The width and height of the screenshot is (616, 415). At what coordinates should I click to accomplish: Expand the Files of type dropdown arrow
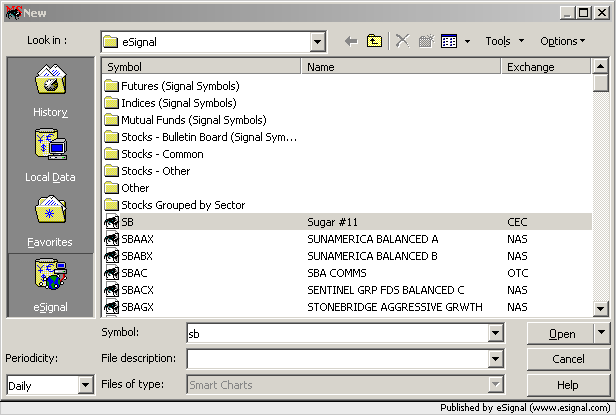point(495,385)
